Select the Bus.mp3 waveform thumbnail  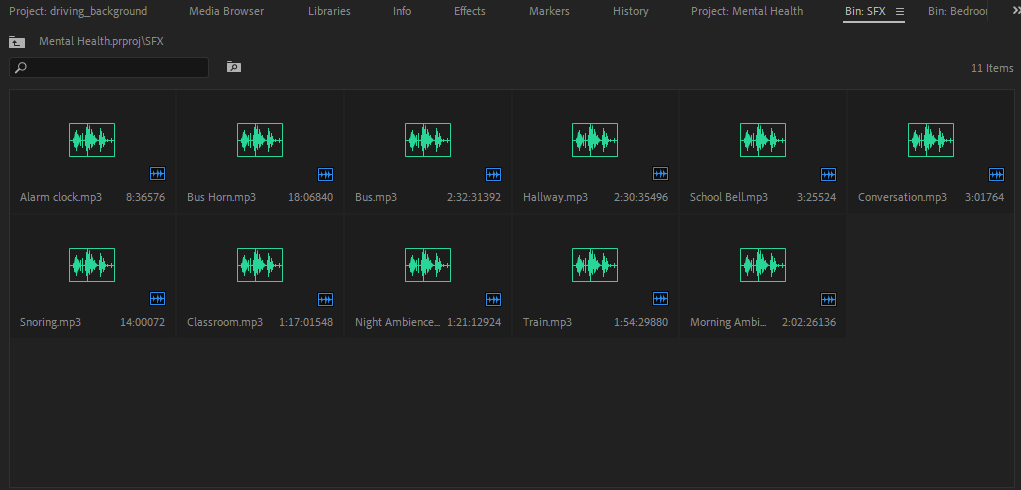[428, 140]
